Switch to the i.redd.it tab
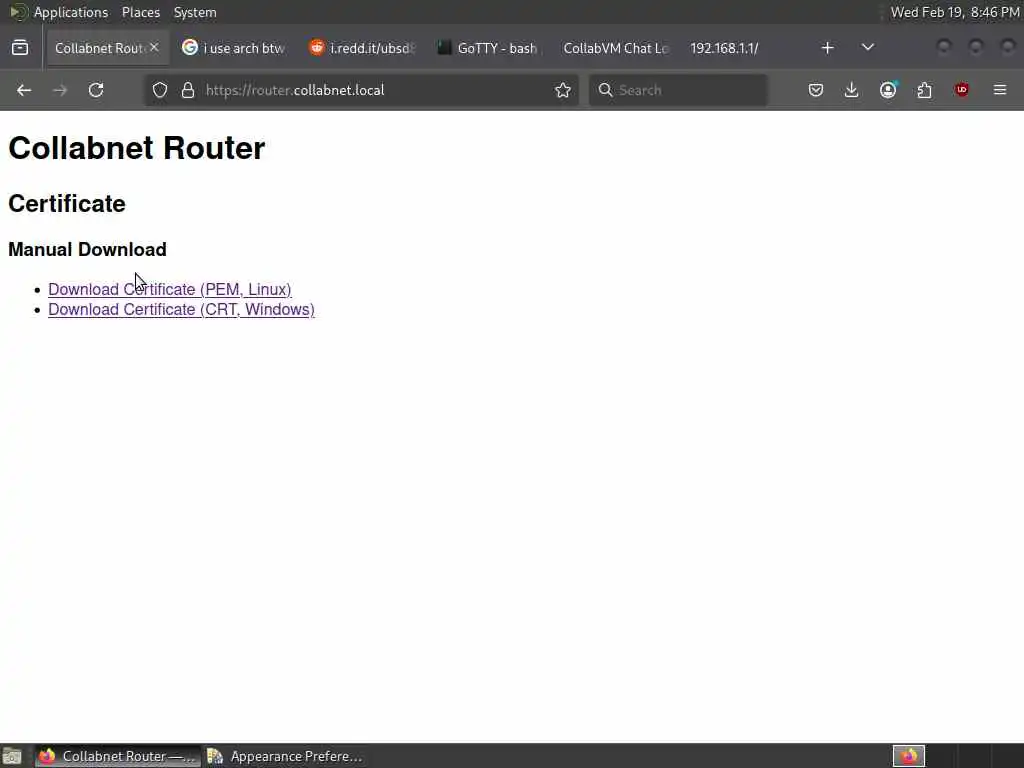This screenshot has height=768, width=1024. click(362, 48)
